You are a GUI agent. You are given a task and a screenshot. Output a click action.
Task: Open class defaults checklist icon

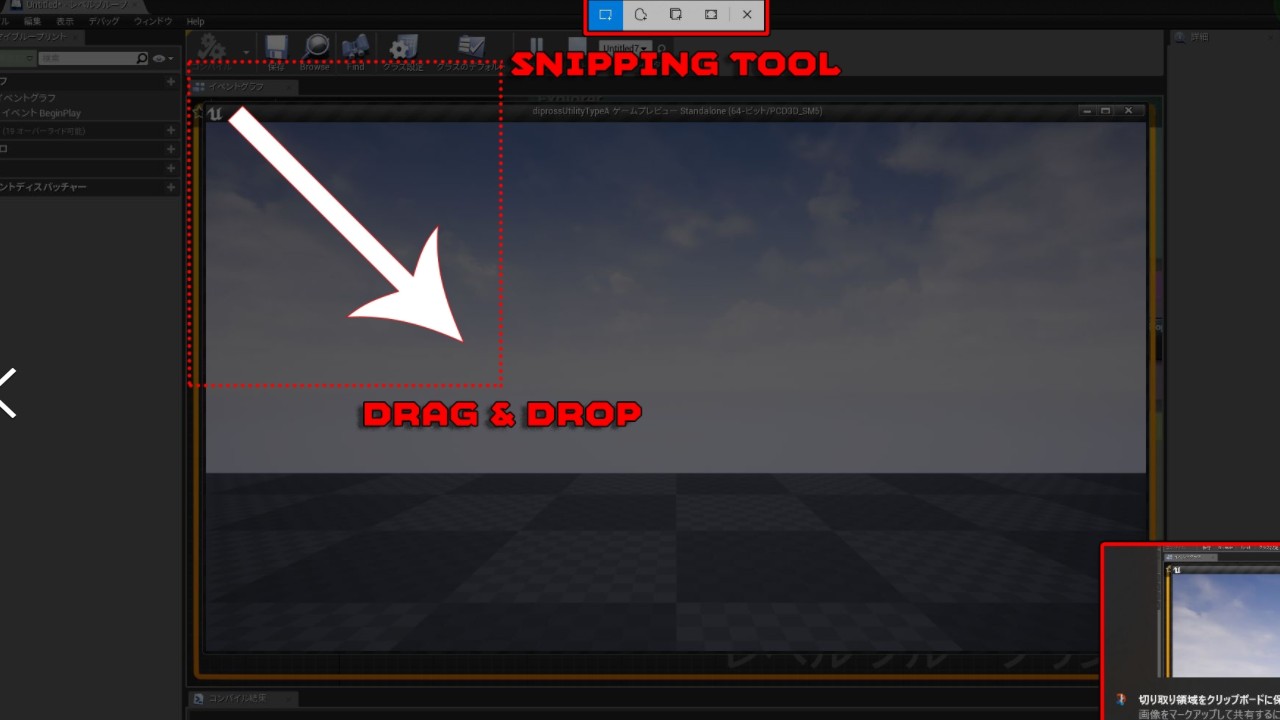coord(471,47)
